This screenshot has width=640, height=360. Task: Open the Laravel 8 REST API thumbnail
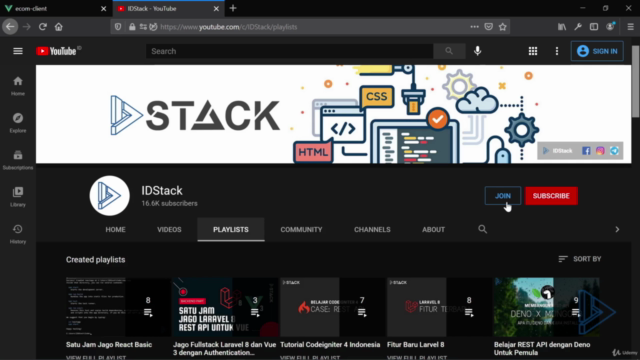pyautogui.click(x=225, y=307)
